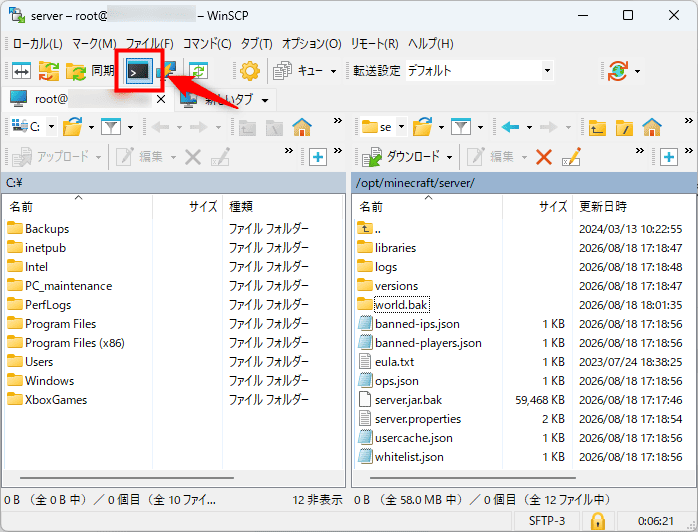698x532 pixels.
Task: Click the local panel new plus icon
Action: [318, 157]
